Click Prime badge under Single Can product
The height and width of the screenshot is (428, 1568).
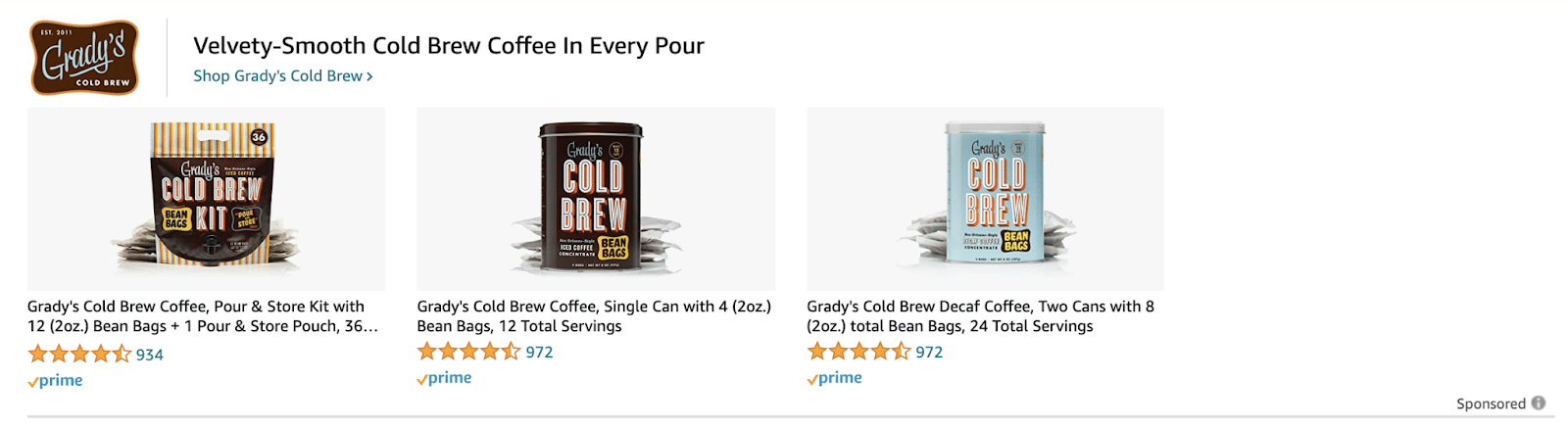[444, 378]
